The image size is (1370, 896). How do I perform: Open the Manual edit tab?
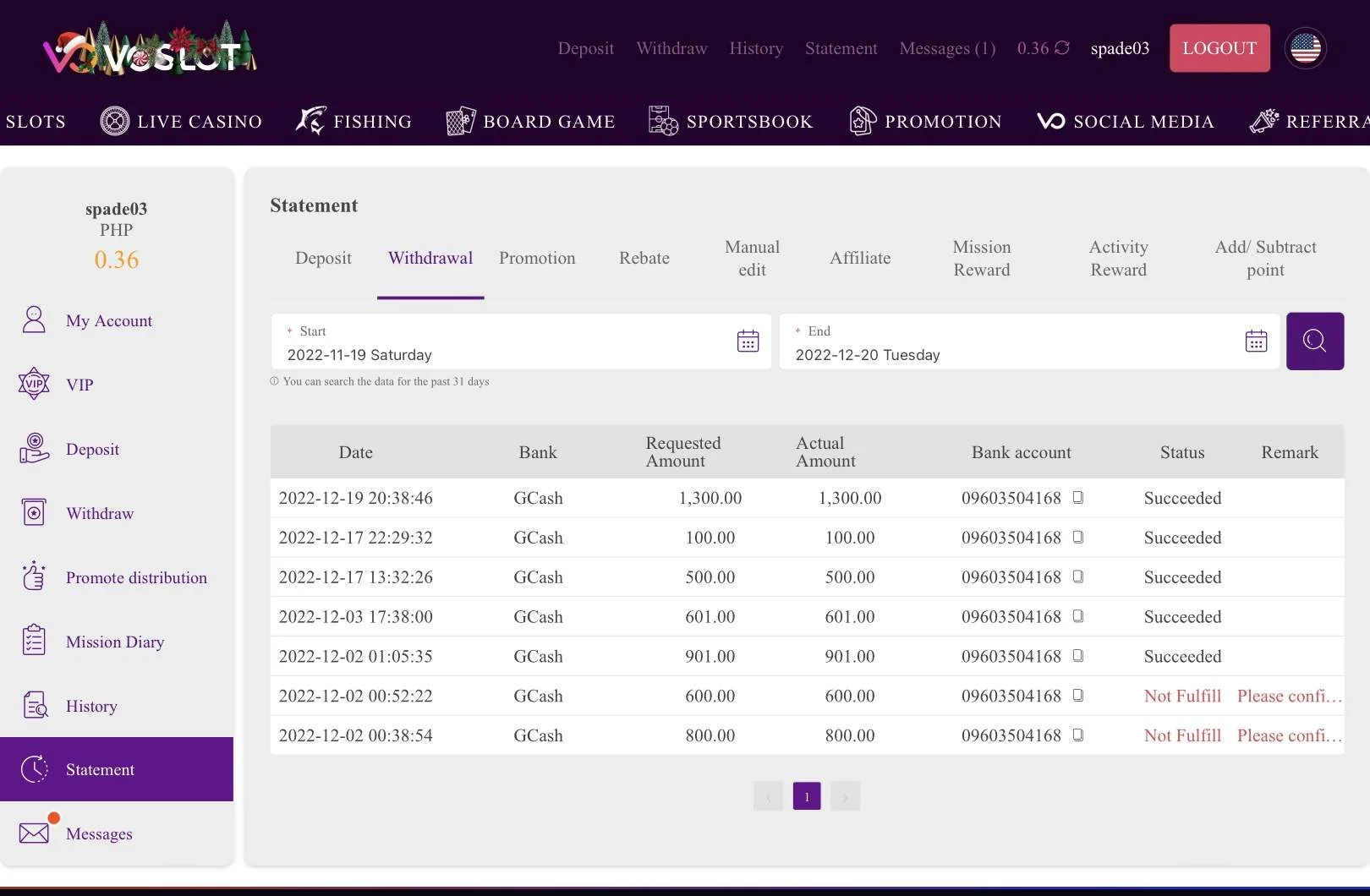752,259
